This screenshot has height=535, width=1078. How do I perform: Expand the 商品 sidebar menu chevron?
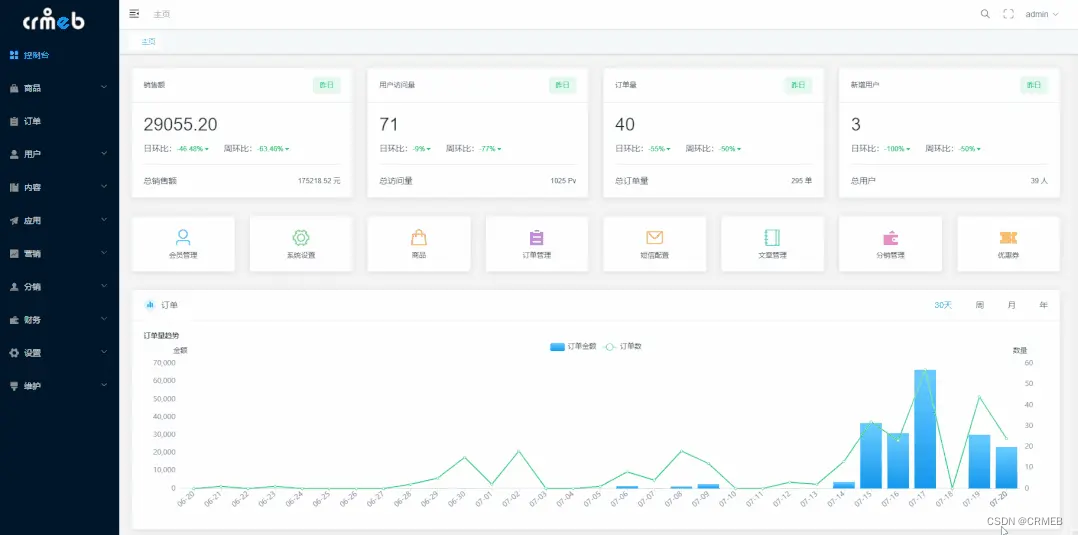coord(104,87)
